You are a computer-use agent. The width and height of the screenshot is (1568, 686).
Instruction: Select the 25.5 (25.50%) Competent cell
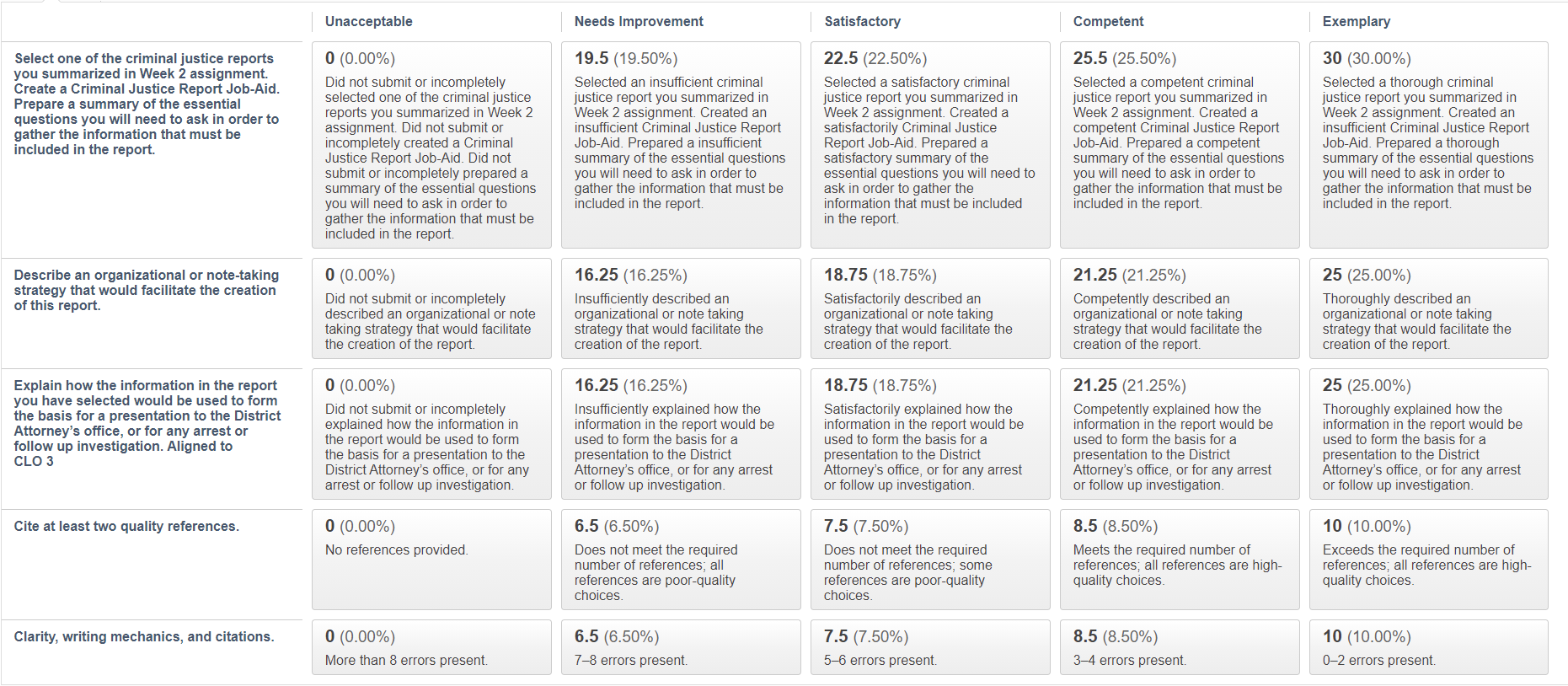click(1180, 145)
